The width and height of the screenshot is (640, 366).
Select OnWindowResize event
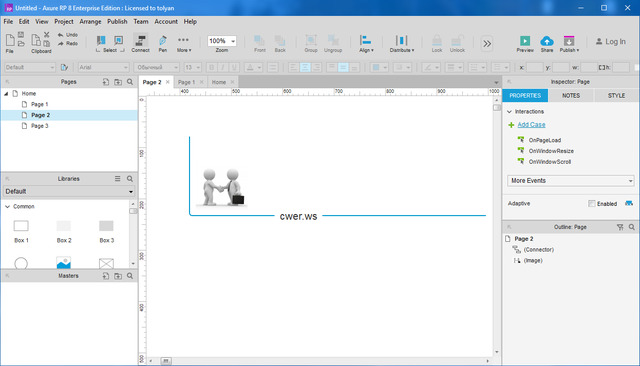(551, 151)
